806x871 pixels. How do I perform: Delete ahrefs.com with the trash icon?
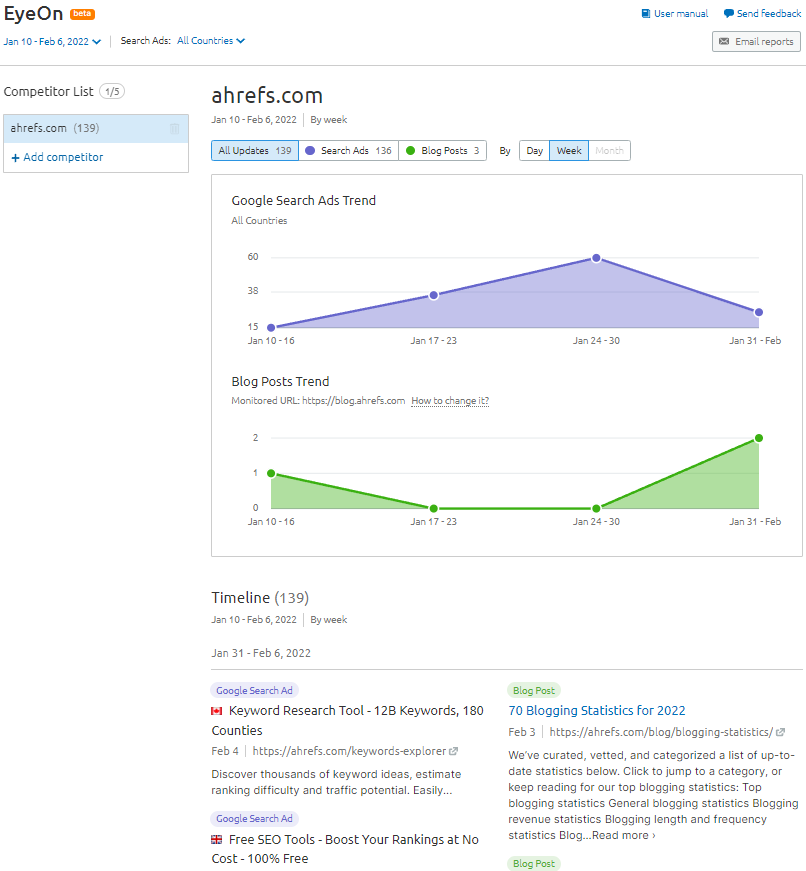174,129
